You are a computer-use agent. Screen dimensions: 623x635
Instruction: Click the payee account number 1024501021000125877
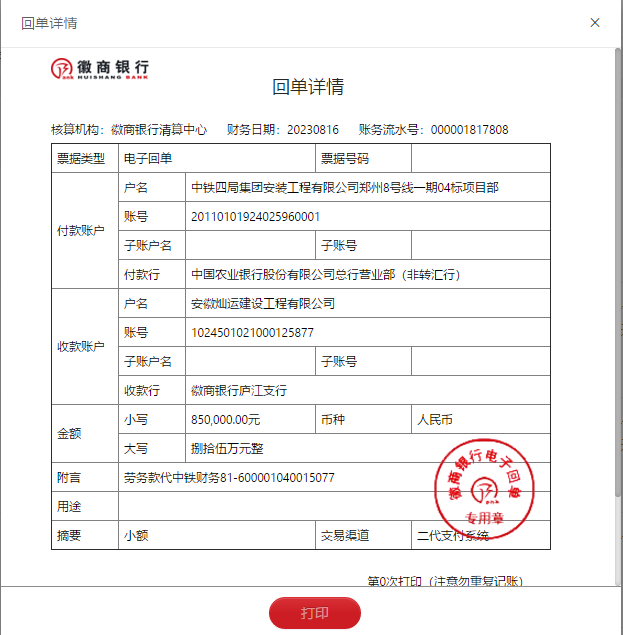coord(252,332)
